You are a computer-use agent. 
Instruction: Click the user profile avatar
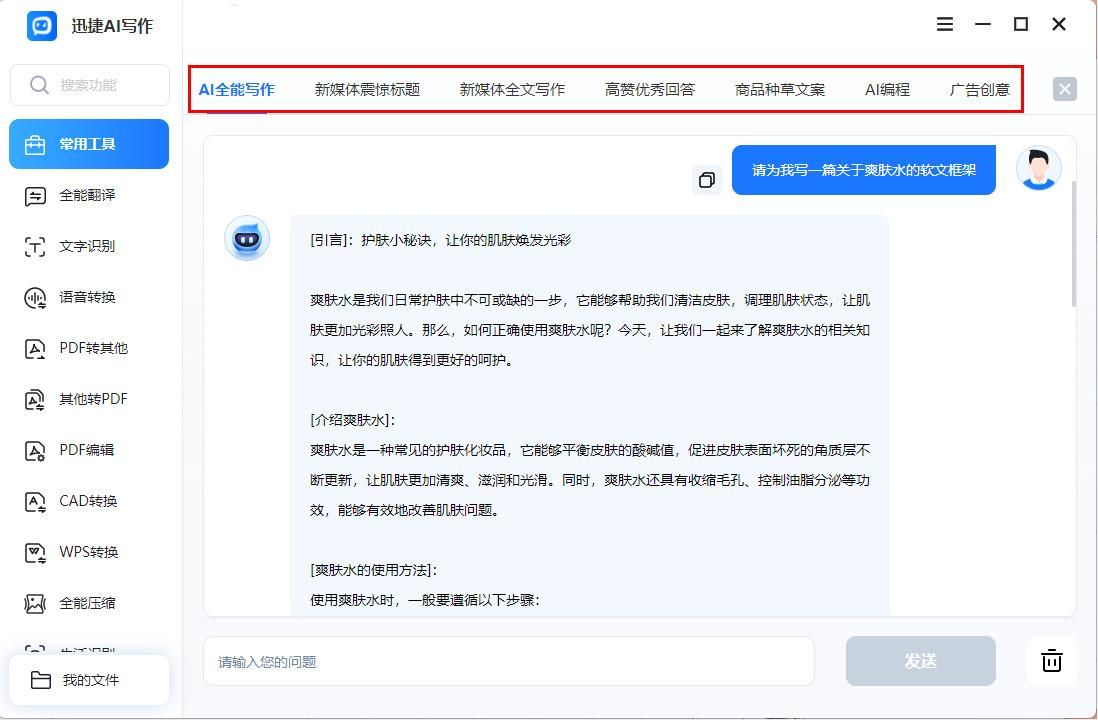click(1038, 168)
